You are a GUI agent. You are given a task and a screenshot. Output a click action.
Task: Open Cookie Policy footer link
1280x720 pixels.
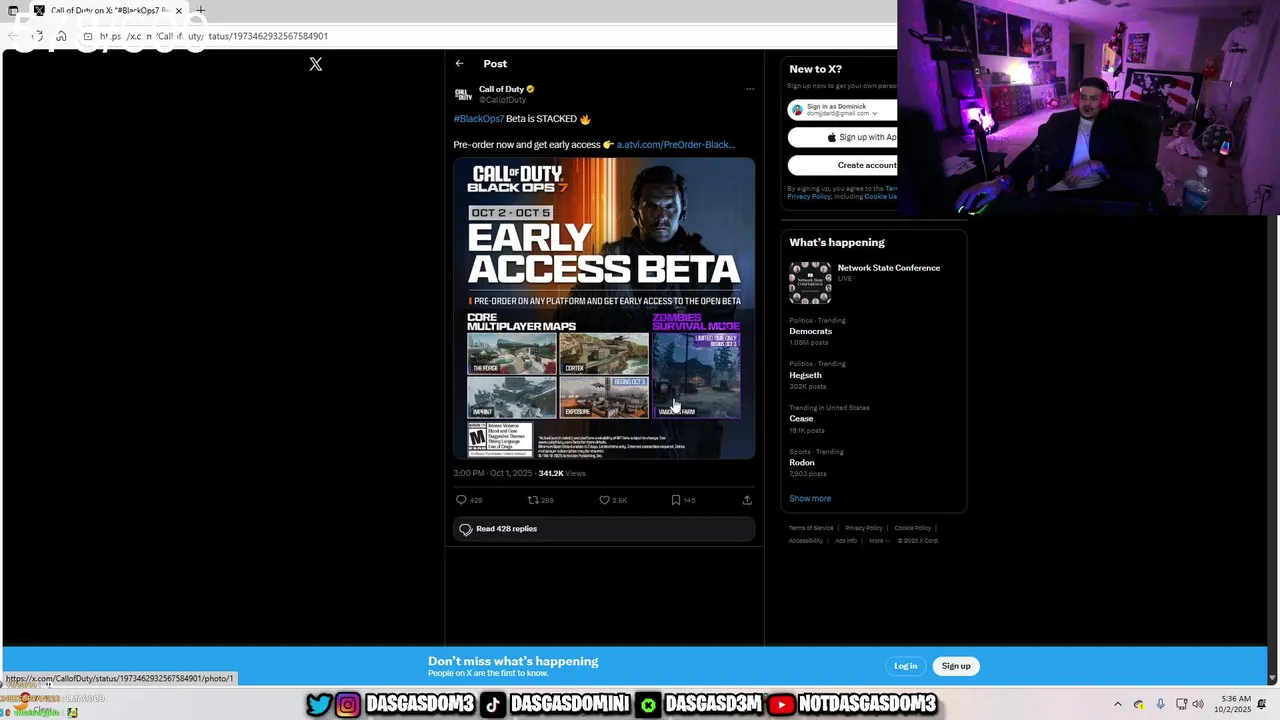[x=912, y=528]
